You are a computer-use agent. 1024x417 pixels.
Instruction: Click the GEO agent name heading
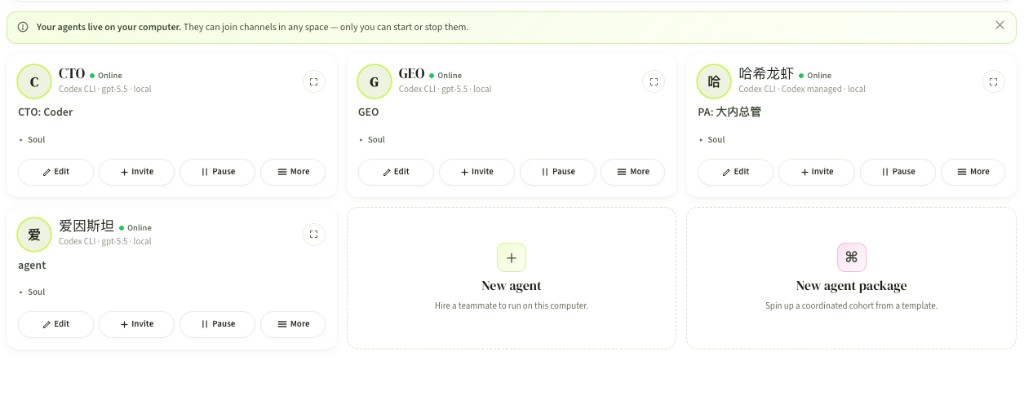[x=411, y=74]
